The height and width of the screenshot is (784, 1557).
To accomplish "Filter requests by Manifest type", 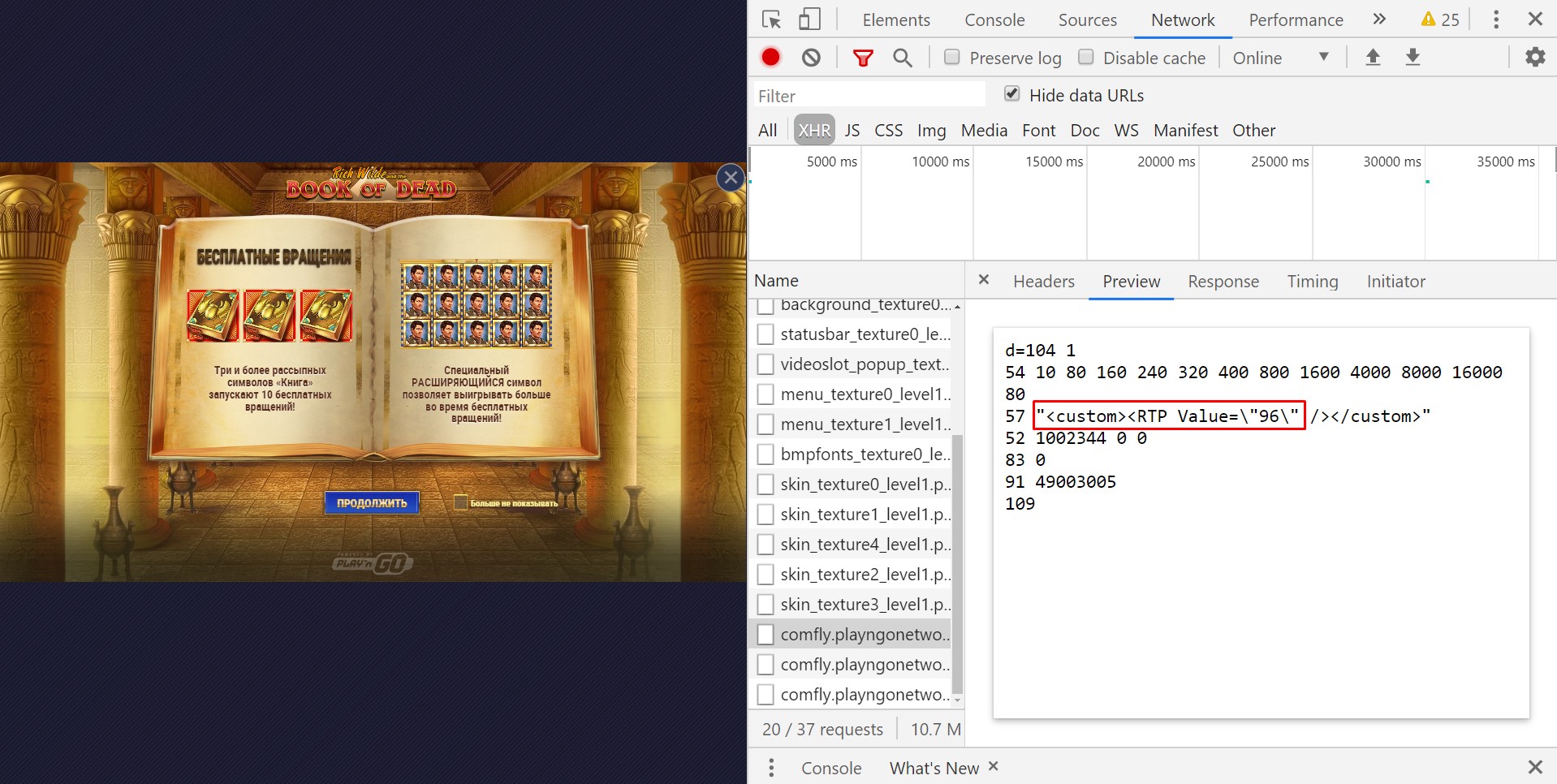I will 1185,130.
